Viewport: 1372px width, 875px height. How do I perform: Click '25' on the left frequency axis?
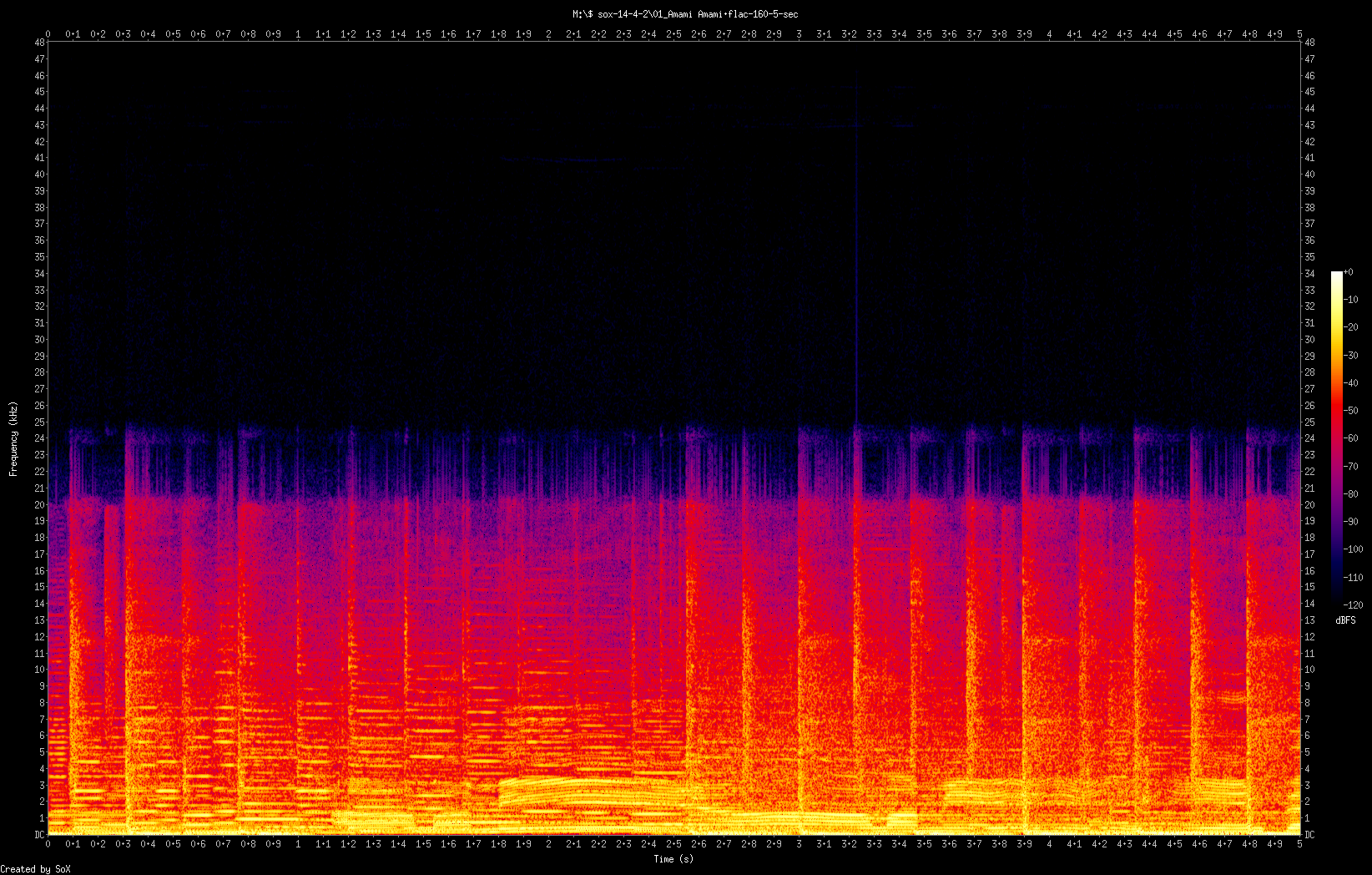(39, 422)
